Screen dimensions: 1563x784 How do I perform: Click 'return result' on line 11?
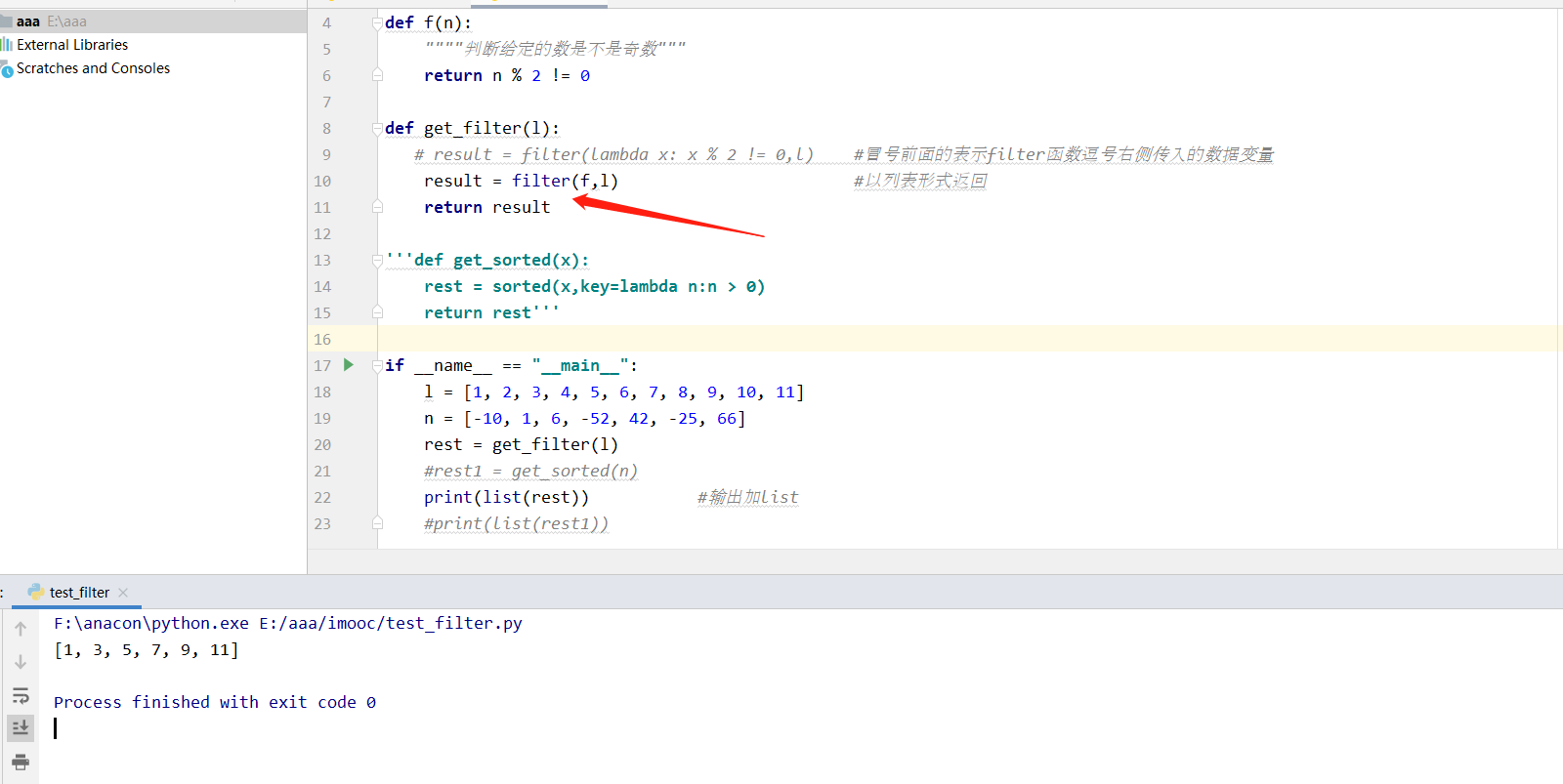tap(486, 207)
